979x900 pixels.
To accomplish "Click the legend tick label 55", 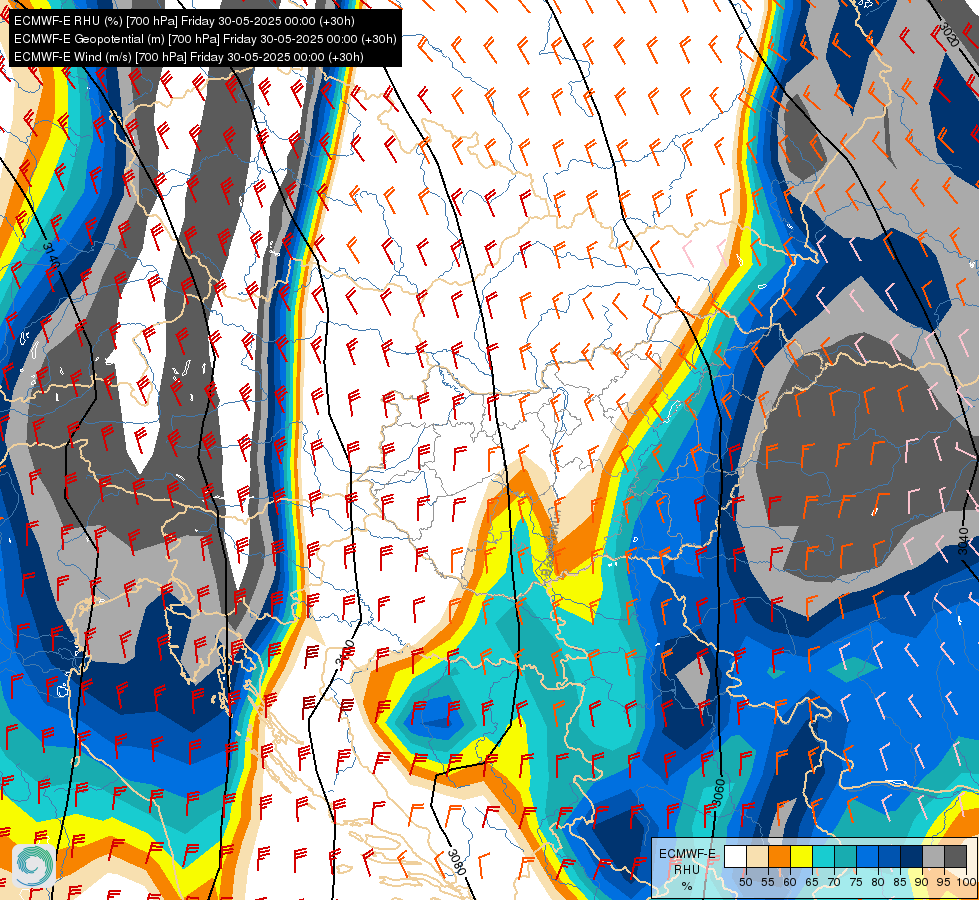I will pos(768,882).
